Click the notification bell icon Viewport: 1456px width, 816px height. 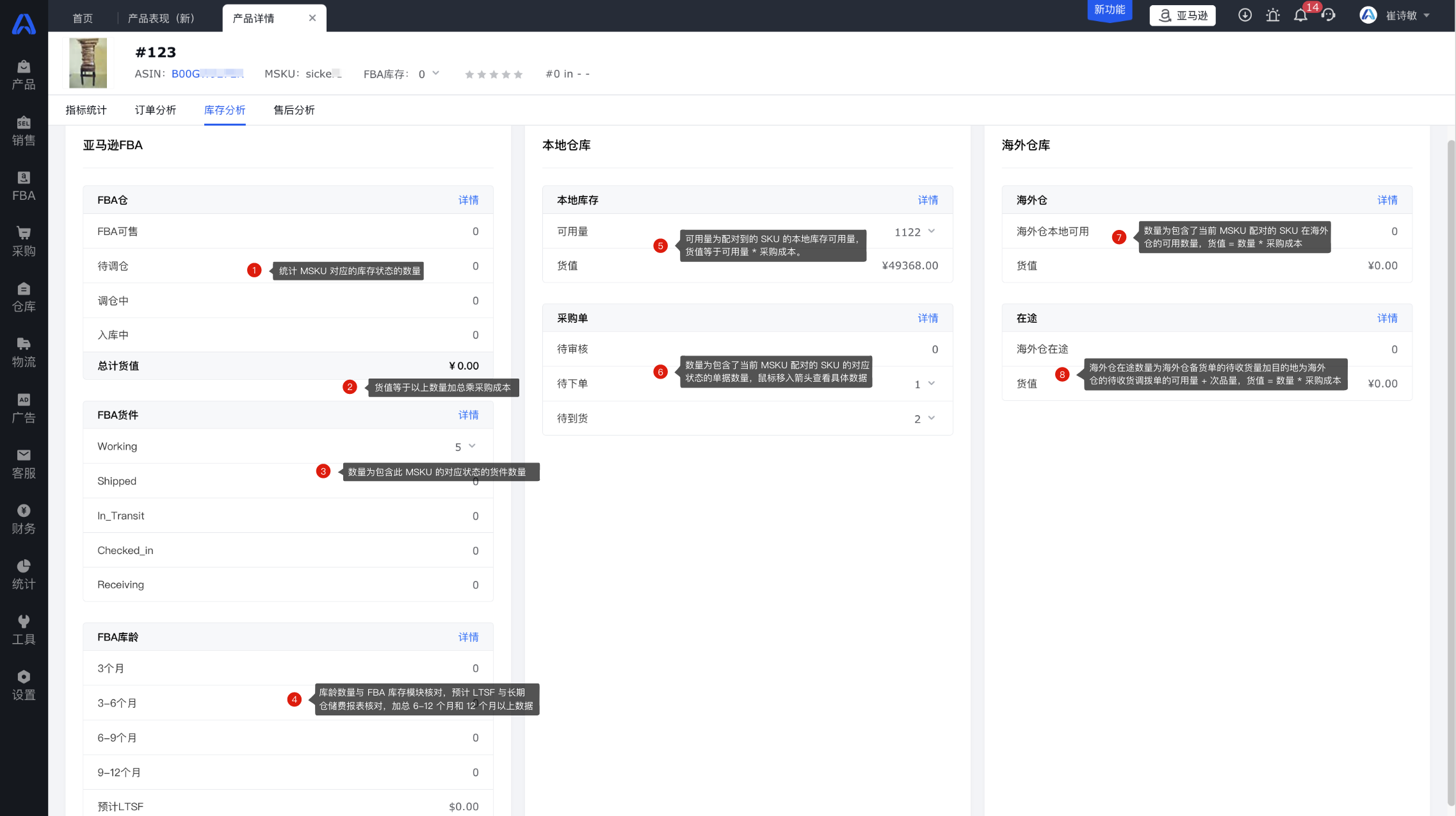click(1300, 15)
